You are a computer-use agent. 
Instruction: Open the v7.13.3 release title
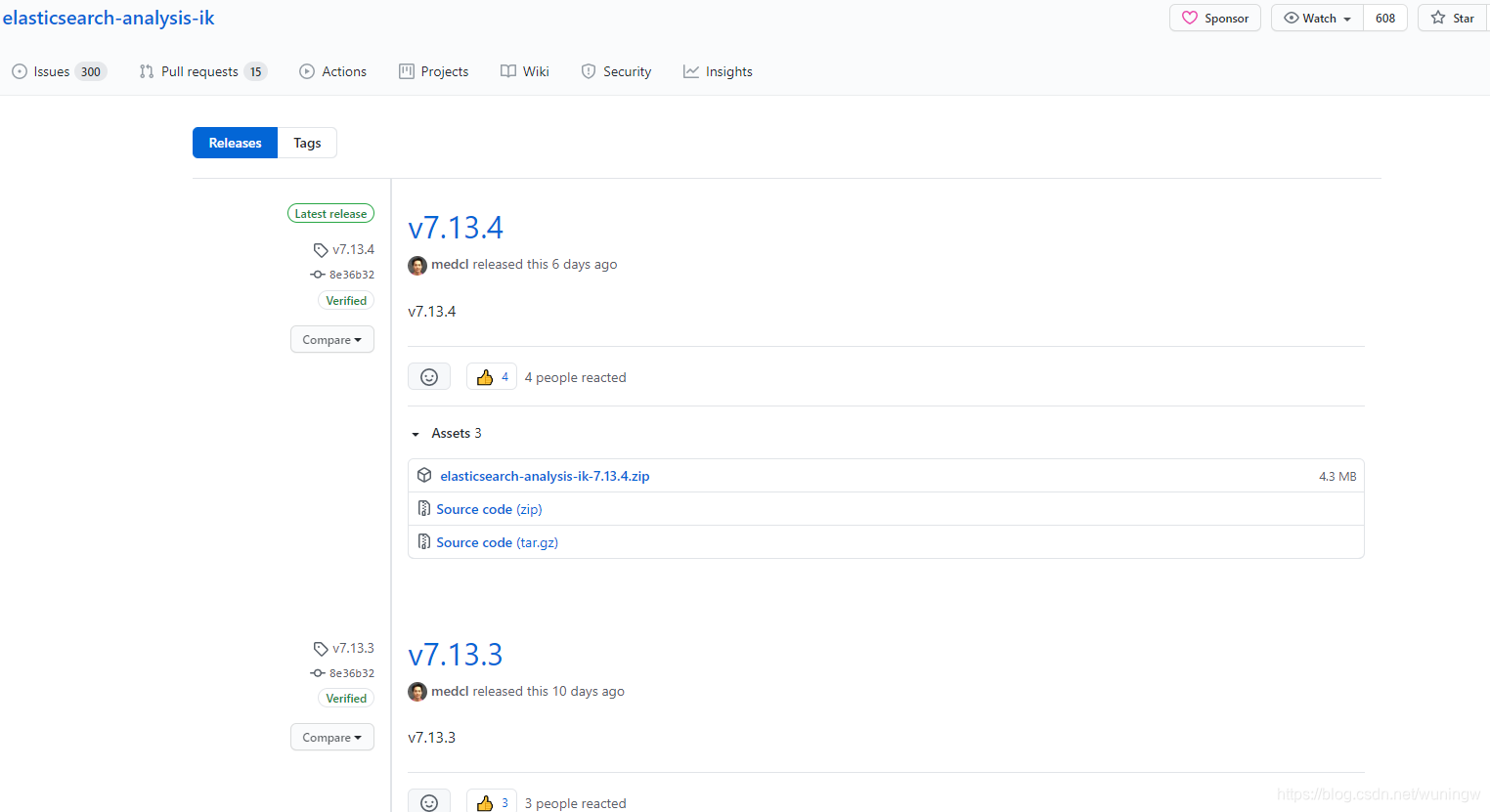coord(456,655)
